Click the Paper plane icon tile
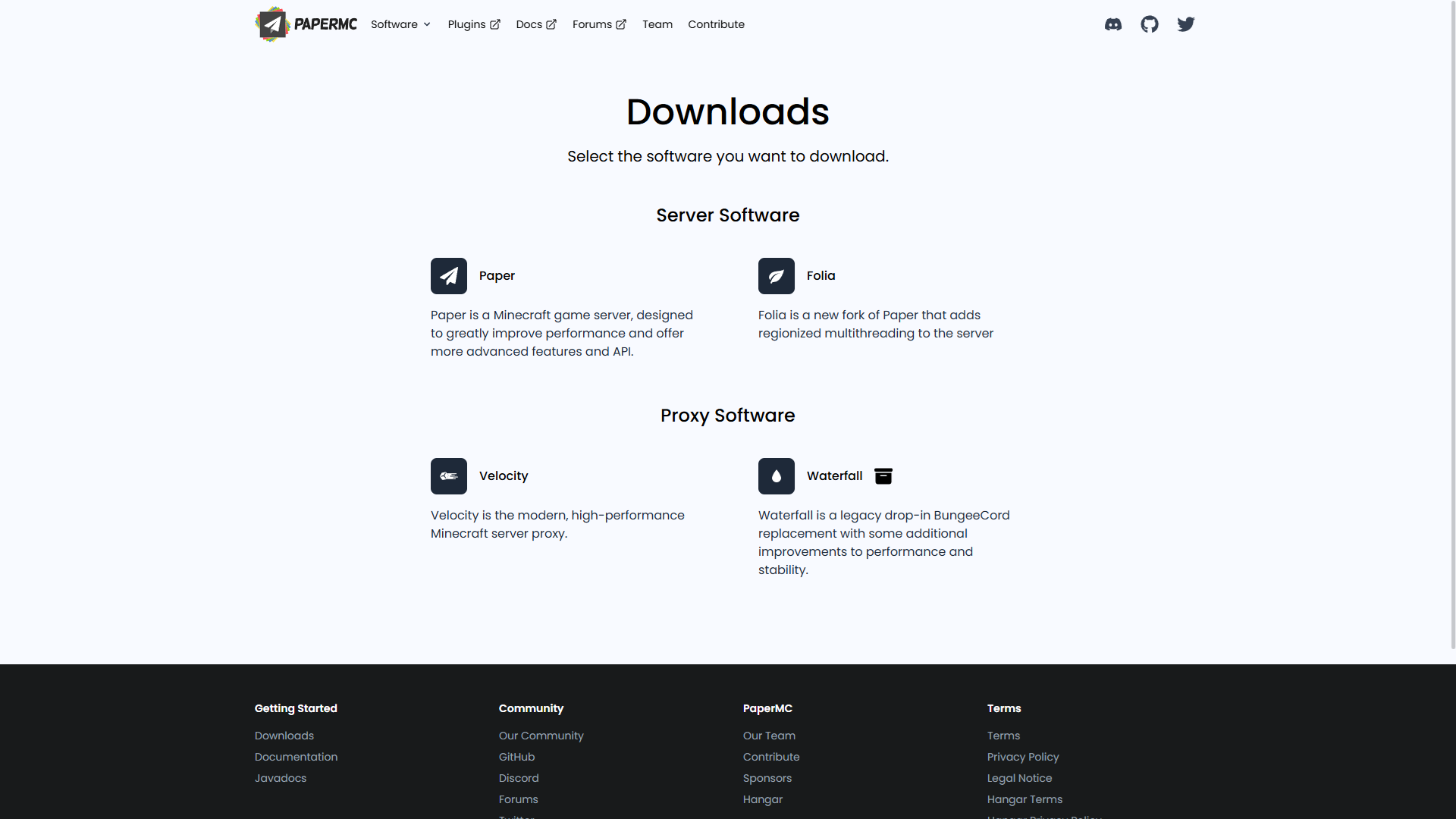 449,276
